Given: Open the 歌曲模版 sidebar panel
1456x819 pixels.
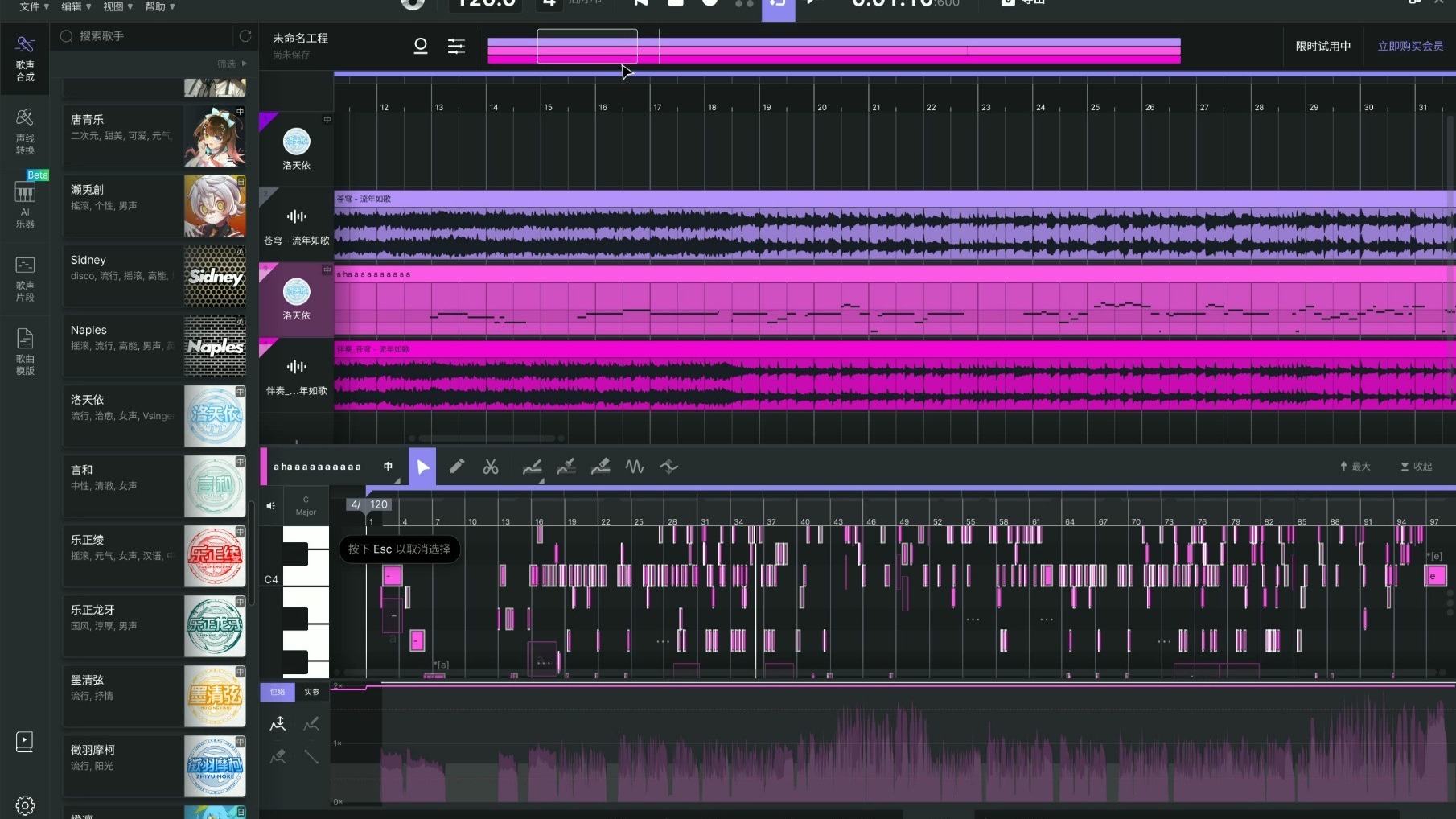Looking at the screenshot, I should (x=25, y=352).
